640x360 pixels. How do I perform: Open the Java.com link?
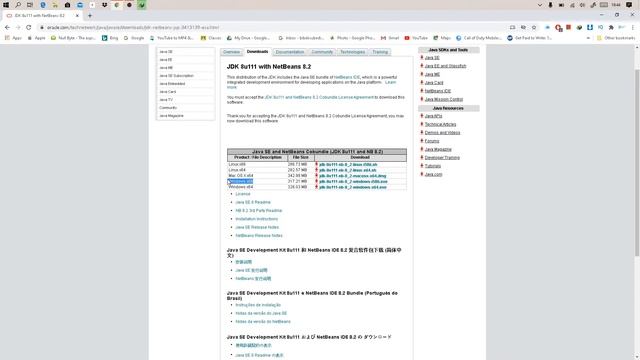(x=433, y=174)
